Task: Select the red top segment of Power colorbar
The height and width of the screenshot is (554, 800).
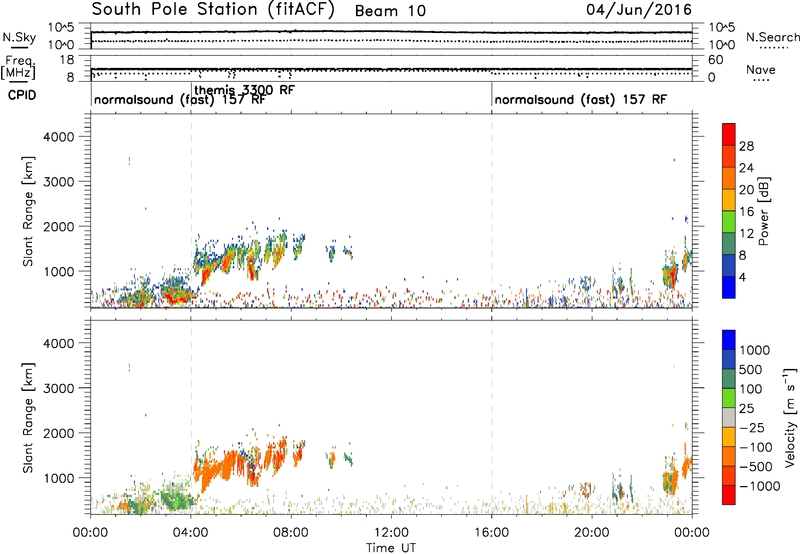Action: 729,134
